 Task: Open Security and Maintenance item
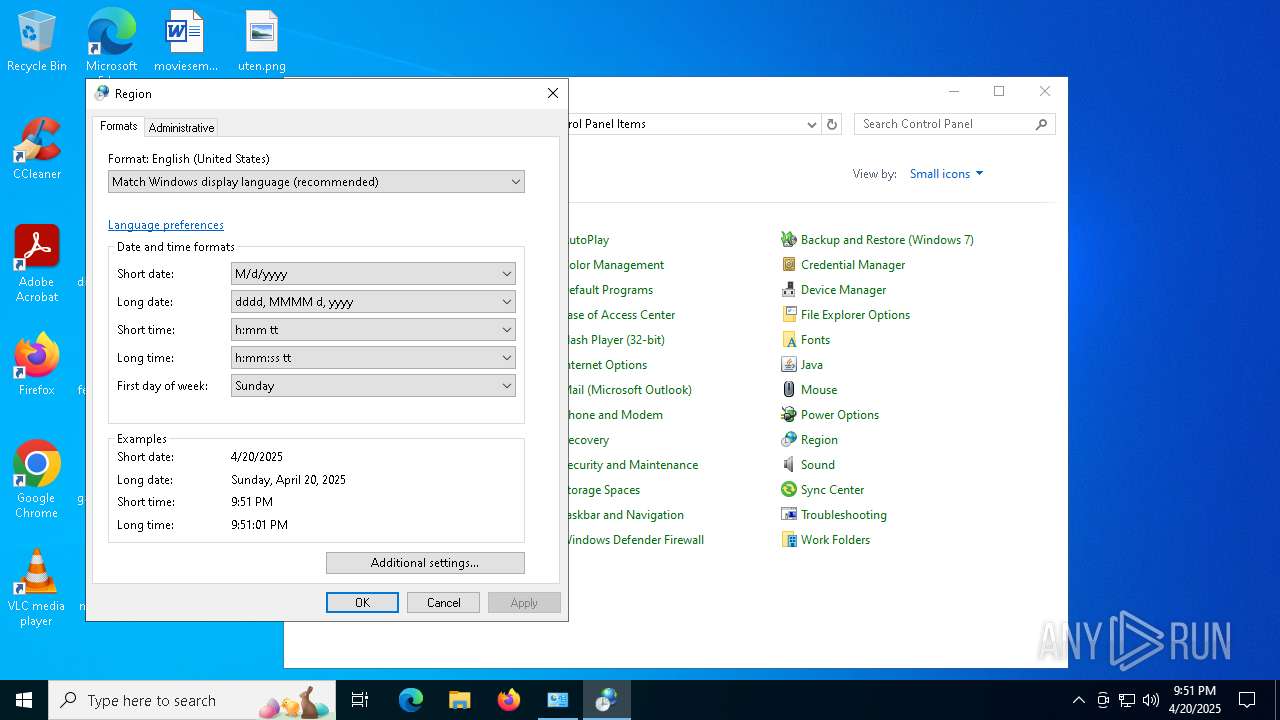632,465
